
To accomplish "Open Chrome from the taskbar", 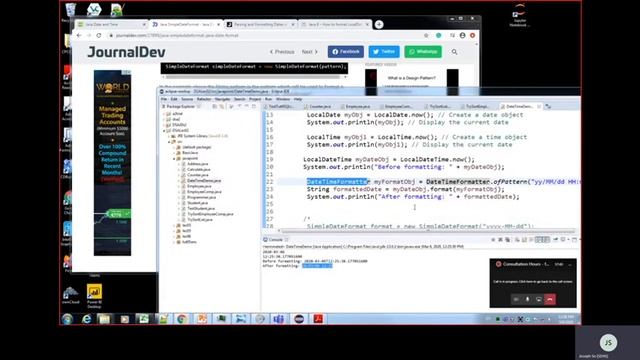I will pos(182,319).
